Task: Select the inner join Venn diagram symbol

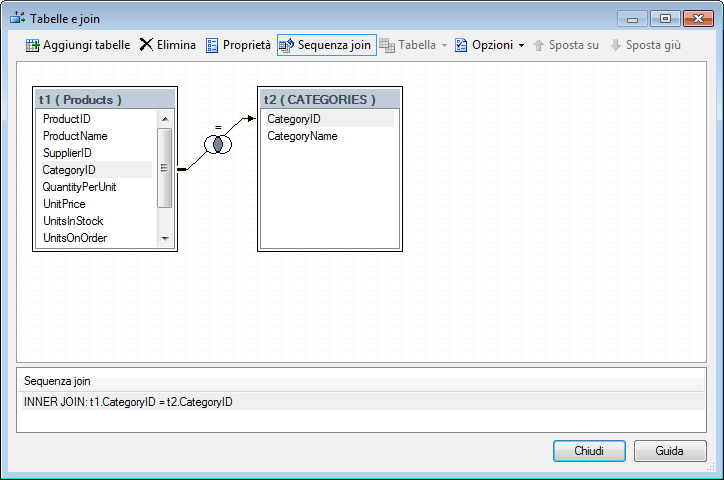Action: click(218, 144)
